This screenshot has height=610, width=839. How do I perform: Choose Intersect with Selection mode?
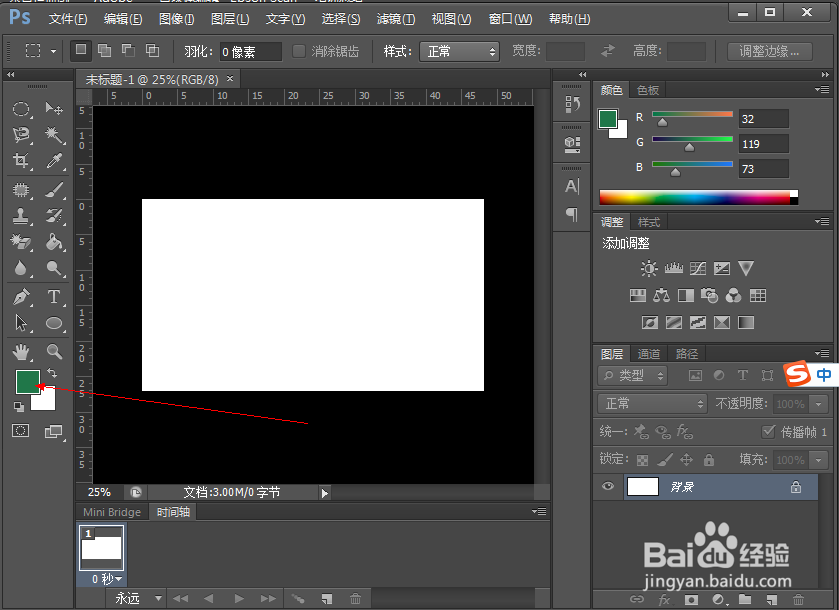[152, 51]
